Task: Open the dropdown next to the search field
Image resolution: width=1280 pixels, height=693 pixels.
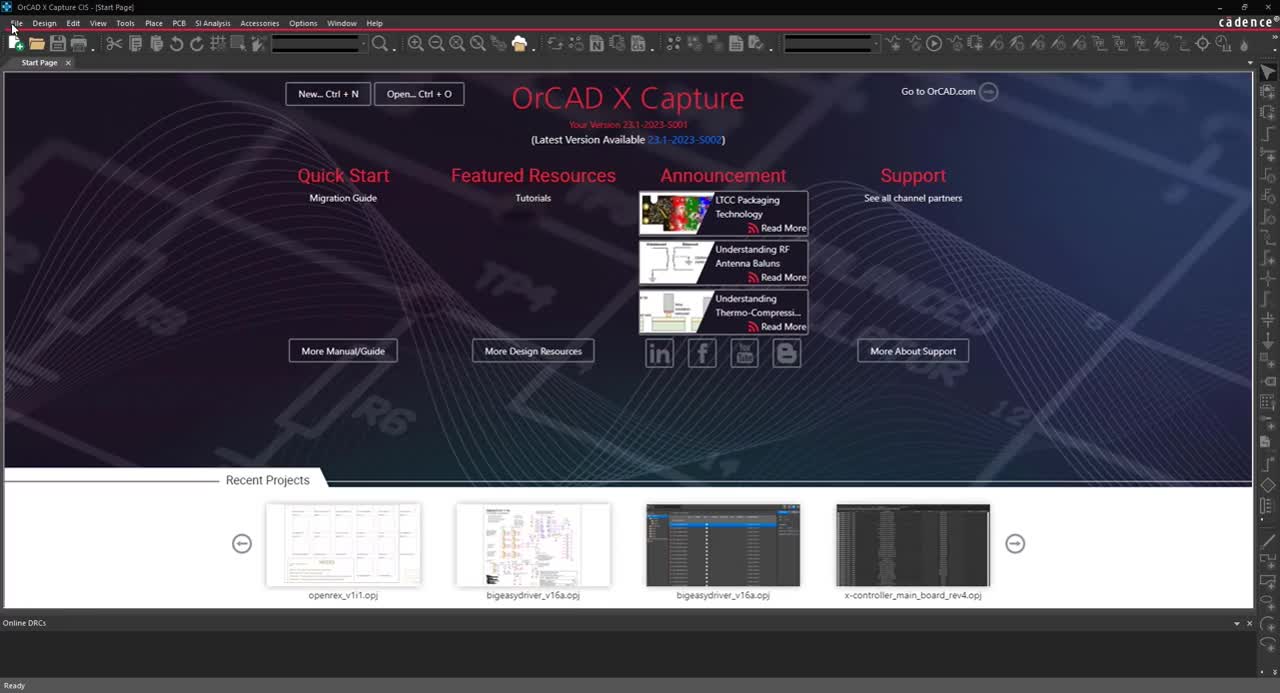Action: tap(364, 44)
